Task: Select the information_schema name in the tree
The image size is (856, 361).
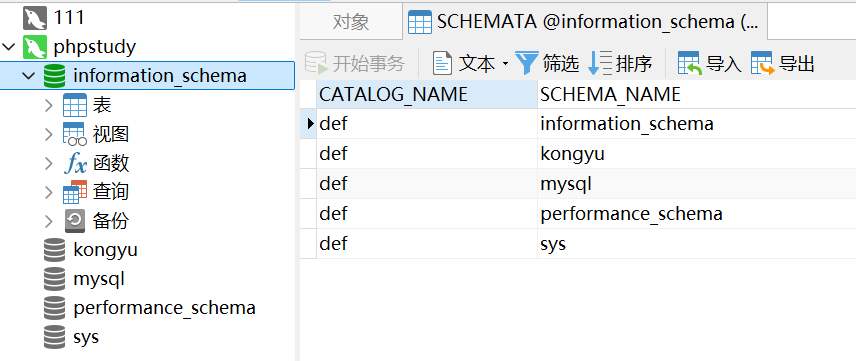Action: [x=160, y=76]
